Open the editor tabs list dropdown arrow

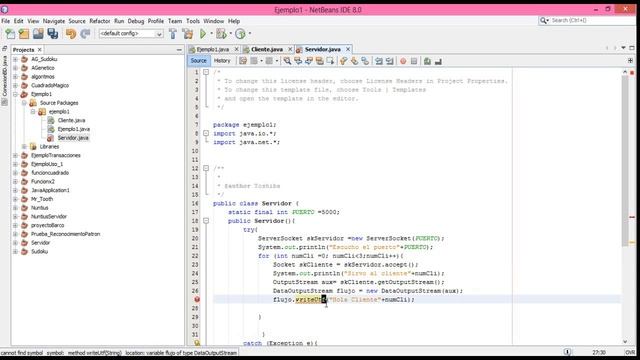click(x=623, y=48)
